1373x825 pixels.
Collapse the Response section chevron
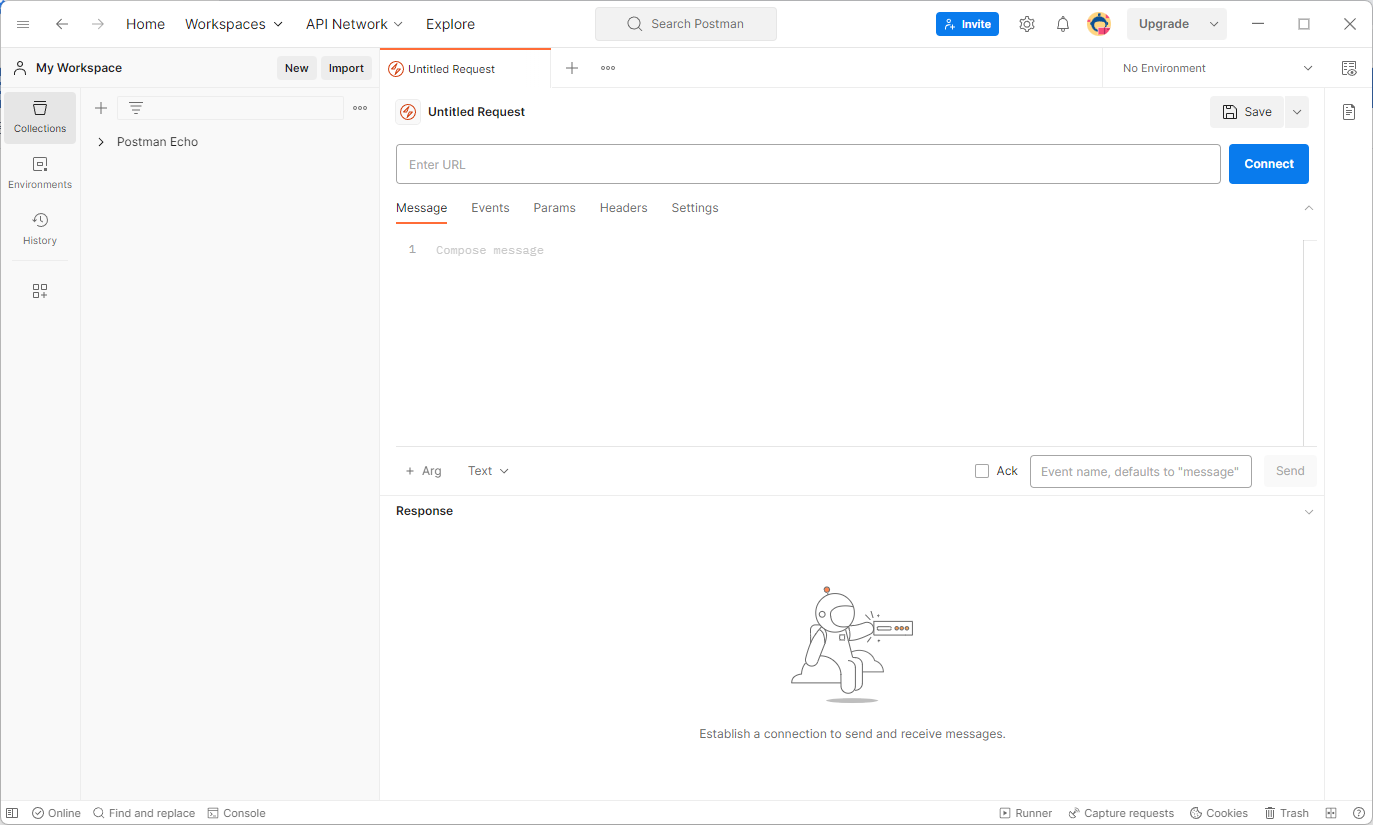pyautogui.click(x=1309, y=512)
